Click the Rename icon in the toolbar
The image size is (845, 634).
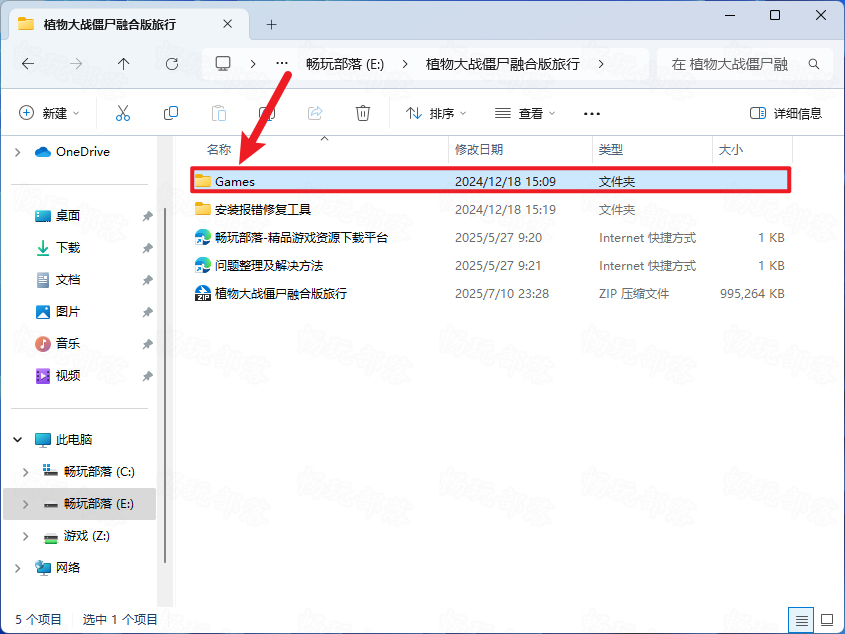[x=267, y=113]
